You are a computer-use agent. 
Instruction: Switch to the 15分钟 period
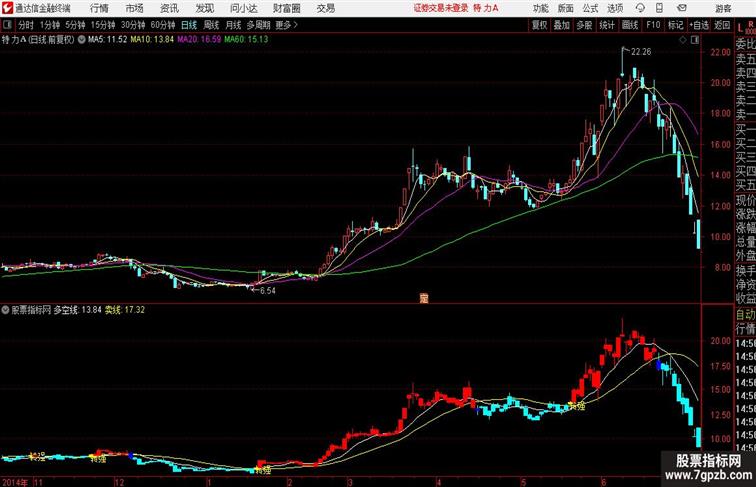coord(103,25)
